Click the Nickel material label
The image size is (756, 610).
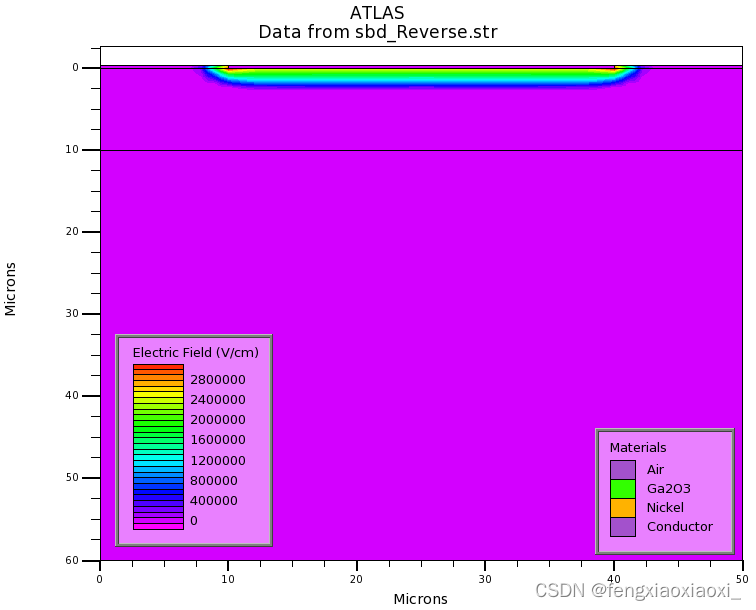pyautogui.click(x=665, y=507)
